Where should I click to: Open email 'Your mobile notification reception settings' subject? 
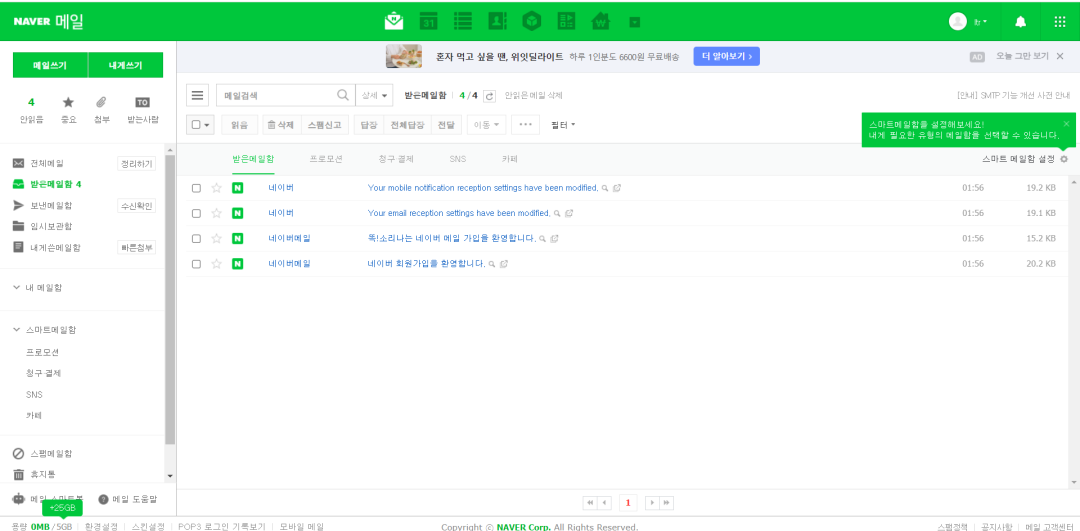(483, 188)
